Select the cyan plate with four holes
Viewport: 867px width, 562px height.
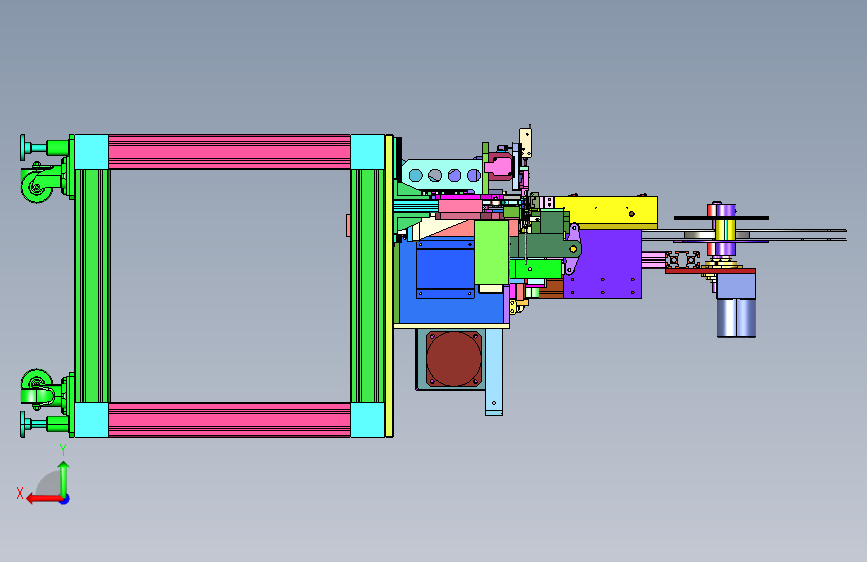(442, 175)
